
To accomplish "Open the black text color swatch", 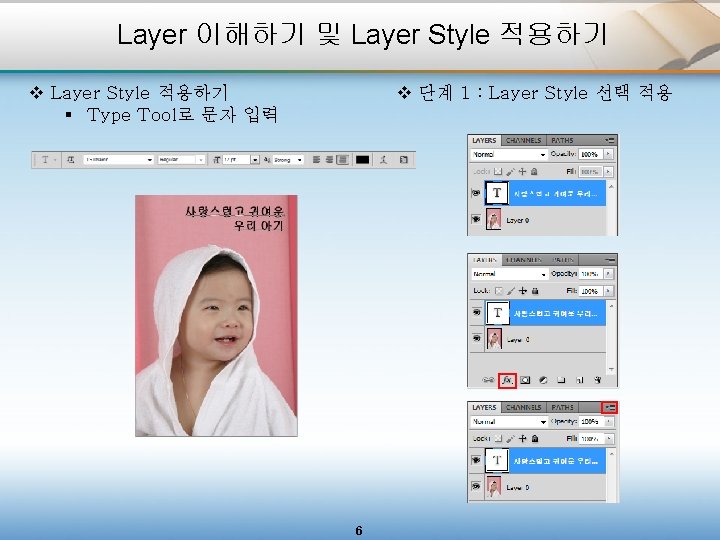I will (362, 160).
